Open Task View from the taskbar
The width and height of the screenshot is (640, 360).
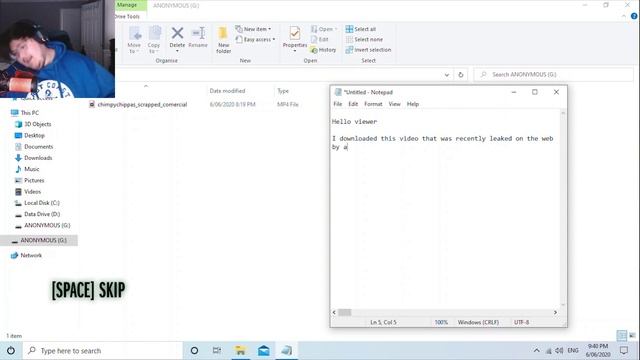tap(217, 351)
